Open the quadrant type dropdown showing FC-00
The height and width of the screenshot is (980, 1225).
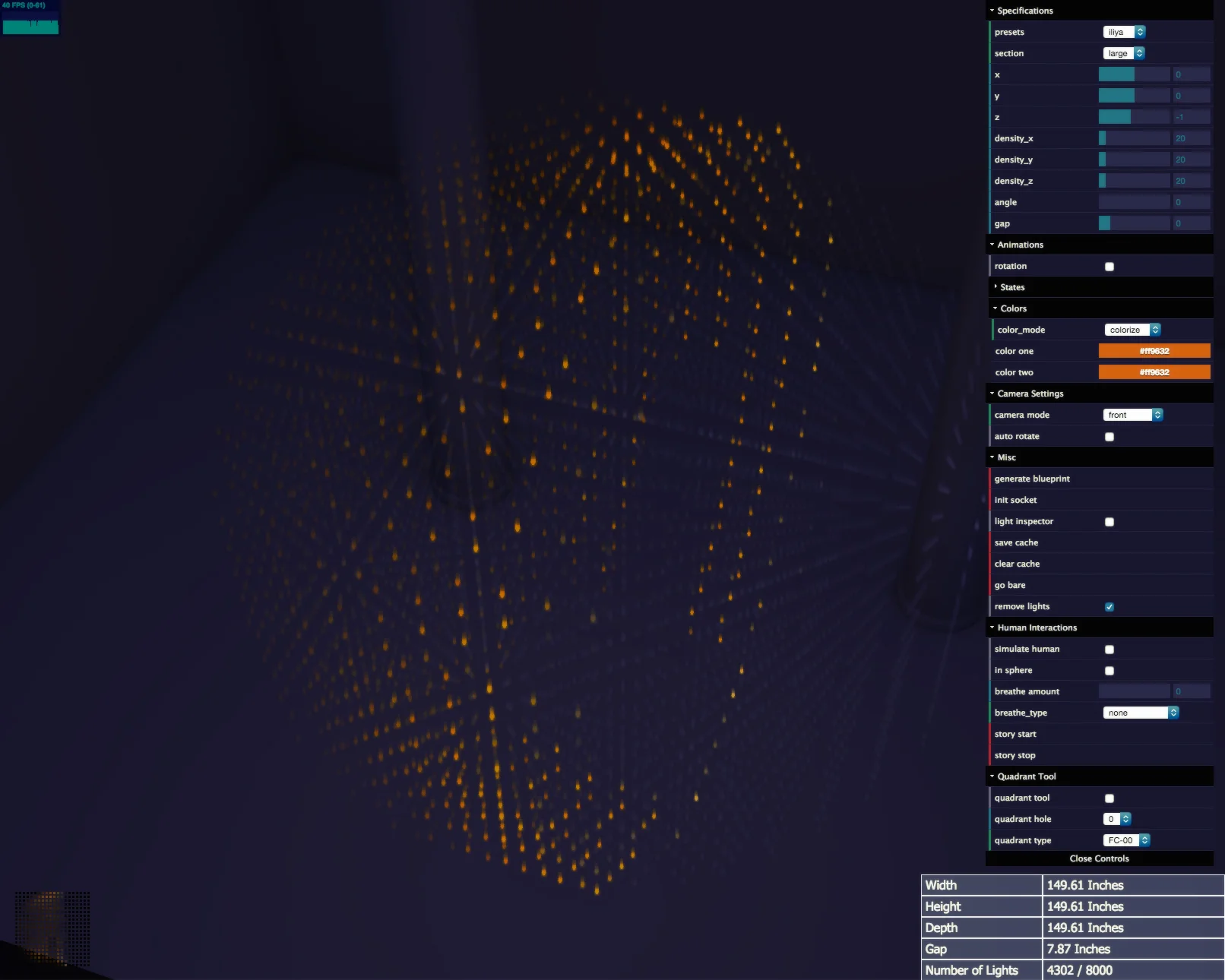[x=1126, y=840]
